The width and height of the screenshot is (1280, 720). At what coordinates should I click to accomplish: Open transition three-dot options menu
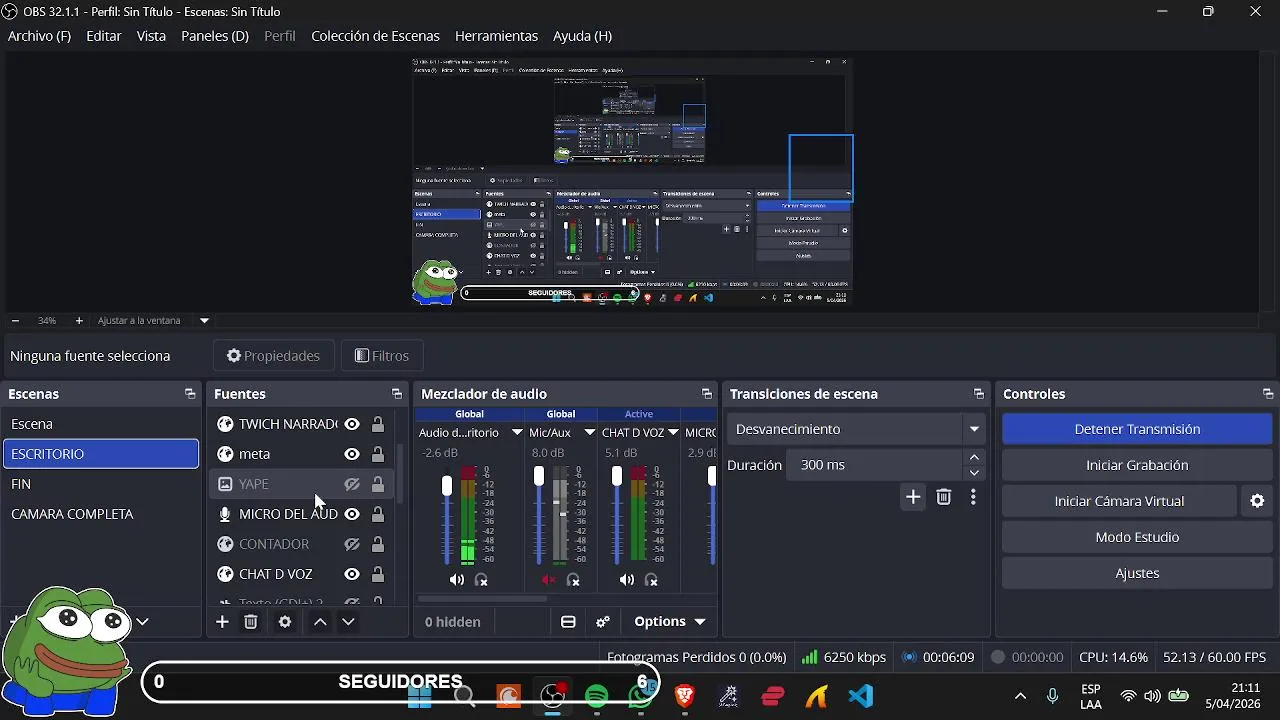coord(973,497)
